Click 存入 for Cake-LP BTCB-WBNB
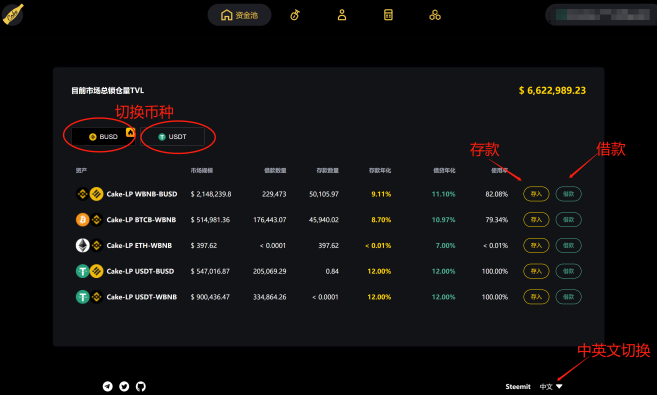This screenshot has height=395, width=657. pyautogui.click(x=536, y=219)
